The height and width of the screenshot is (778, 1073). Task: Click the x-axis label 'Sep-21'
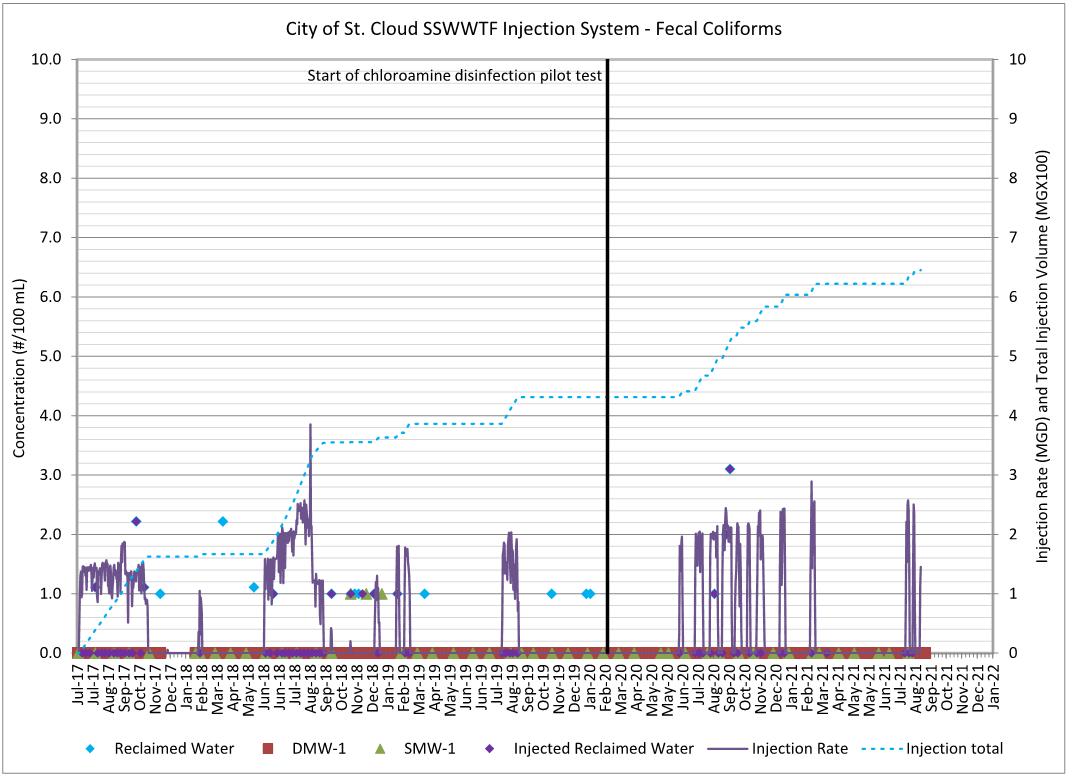point(931,687)
